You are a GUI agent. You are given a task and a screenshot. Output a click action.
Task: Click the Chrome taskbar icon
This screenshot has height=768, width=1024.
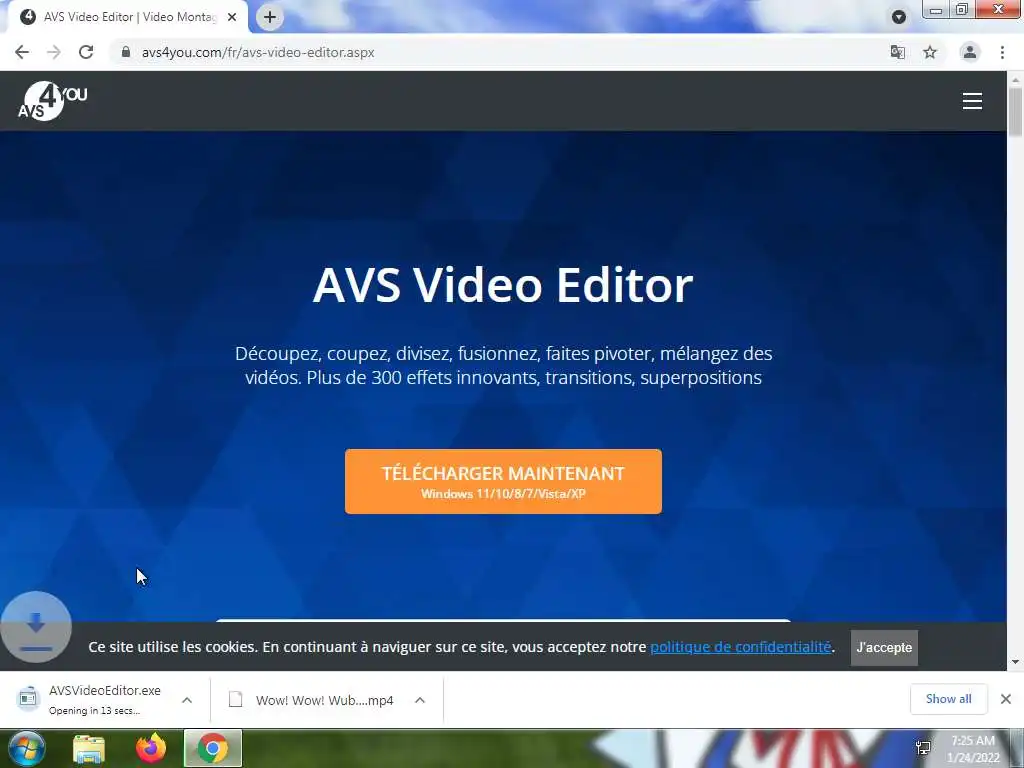coord(213,748)
